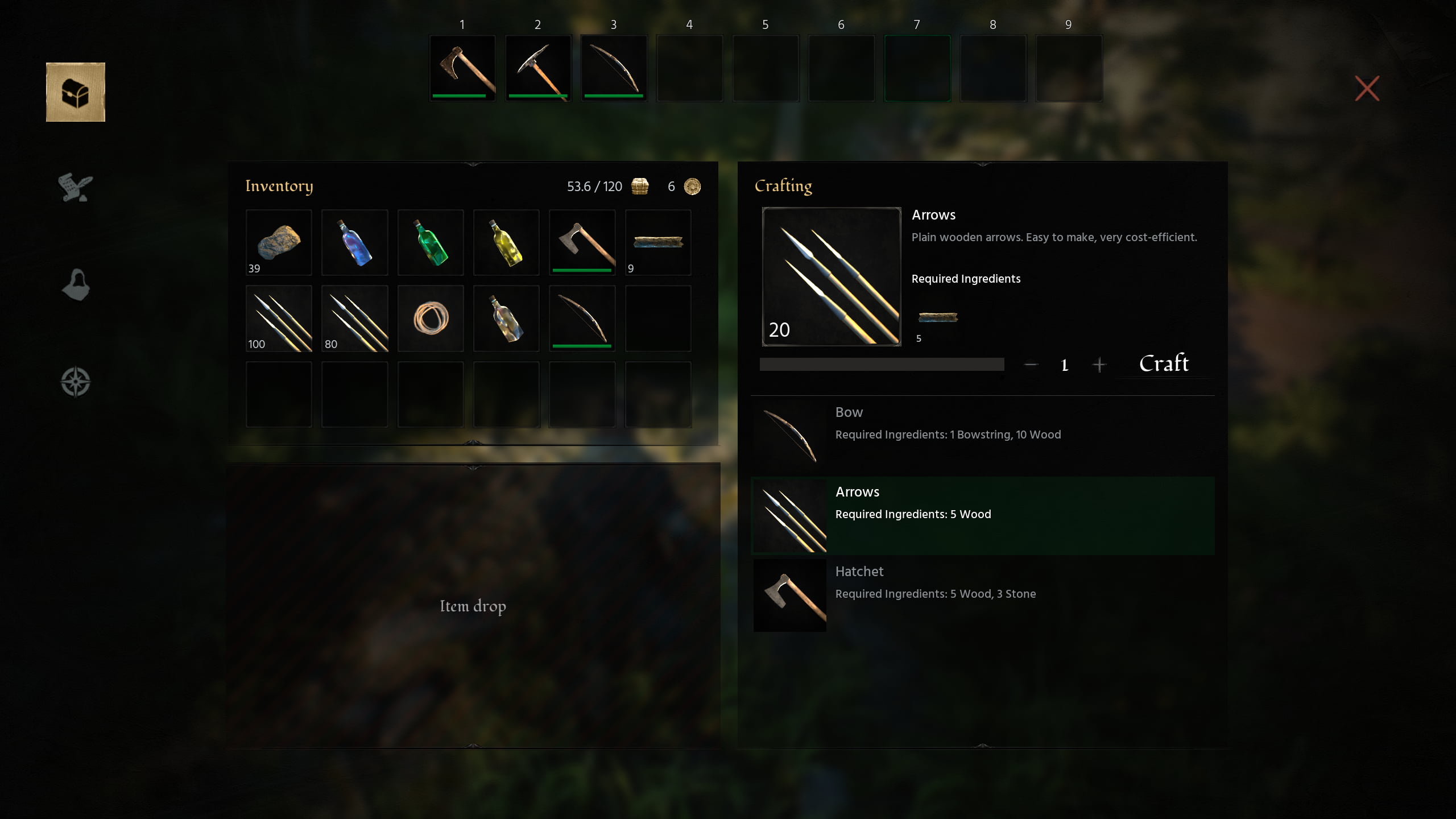Open the quest scroll and quill tab
1456x819 pixels.
[x=75, y=188]
